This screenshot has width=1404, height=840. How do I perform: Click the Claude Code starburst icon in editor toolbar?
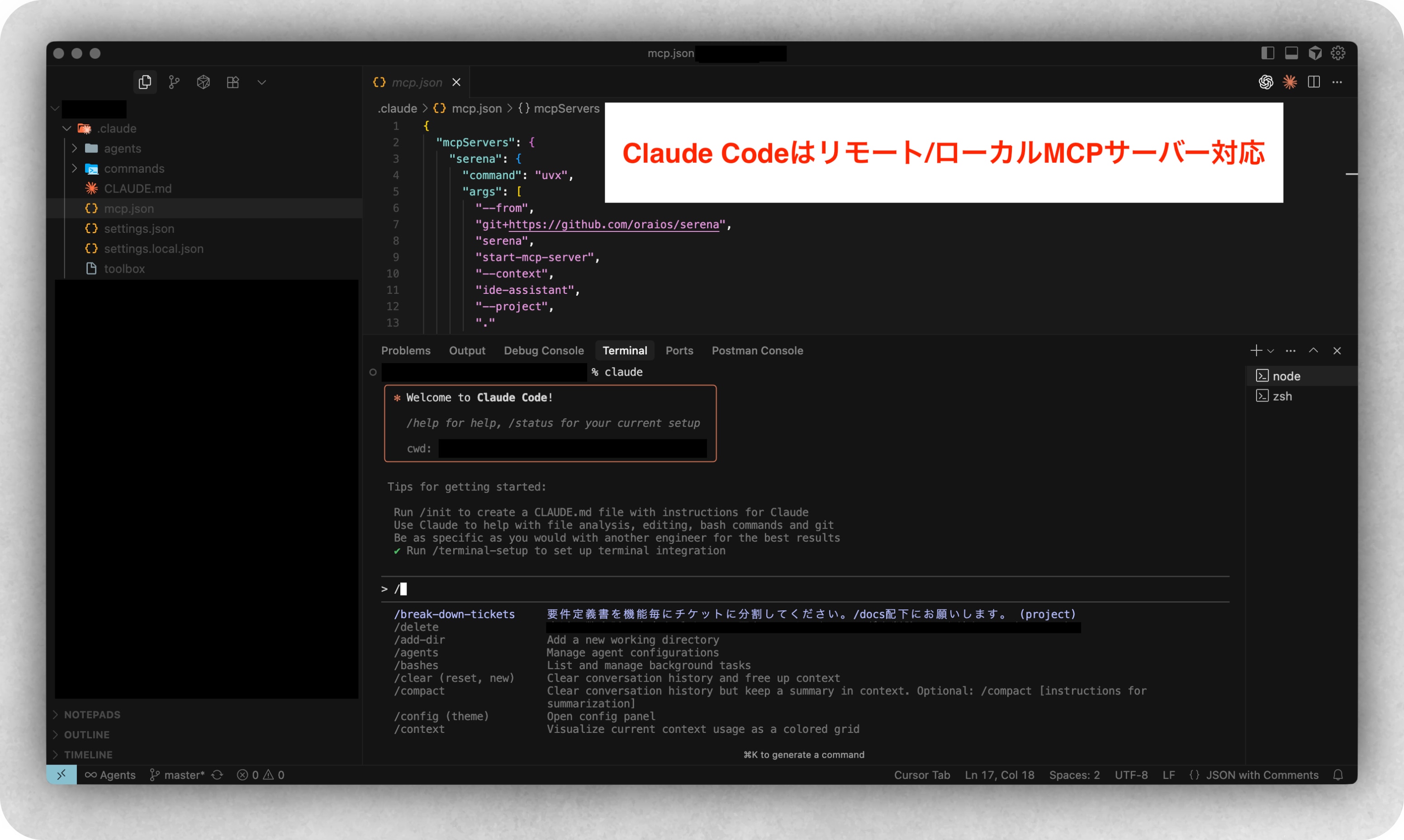[x=1290, y=83]
